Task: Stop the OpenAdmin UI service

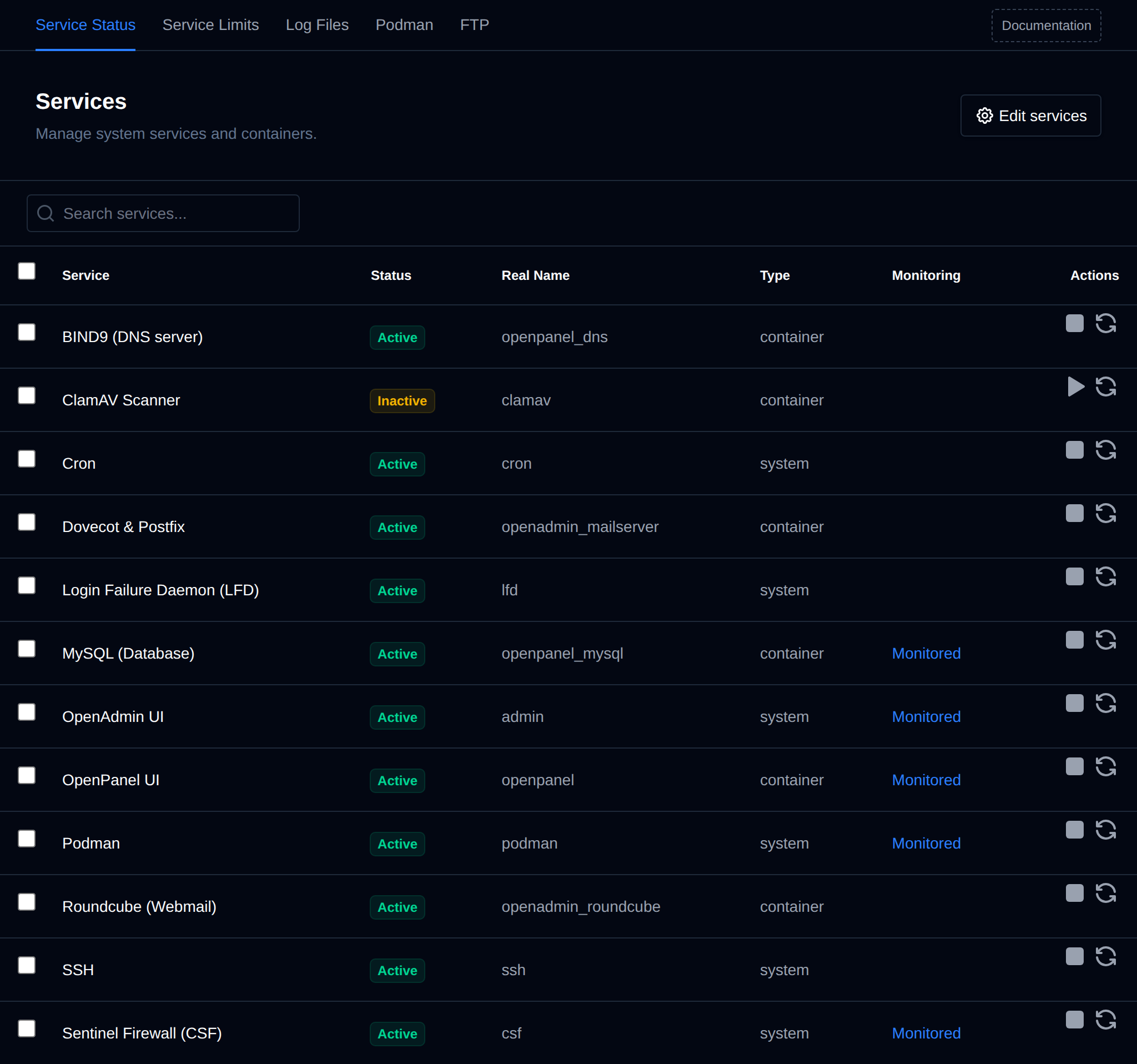Action: click(1075, 703)
